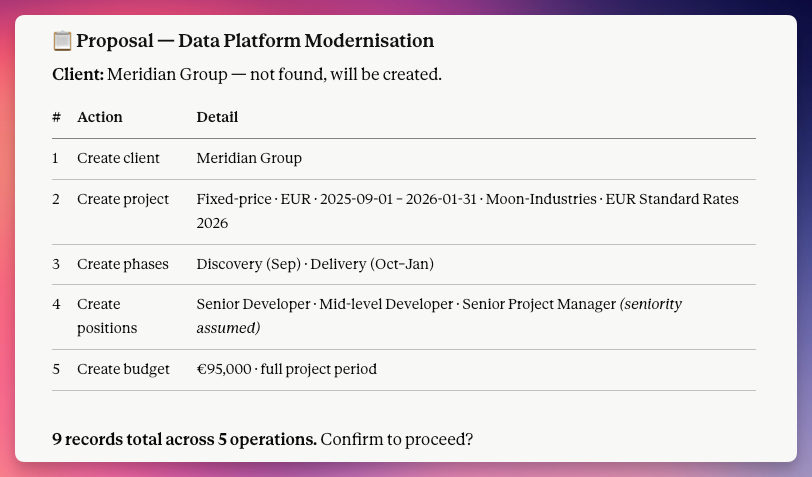Click the Discovery (Sep) phase detail
The height and width of the screenshot is (477, 812).
(249, 264)
